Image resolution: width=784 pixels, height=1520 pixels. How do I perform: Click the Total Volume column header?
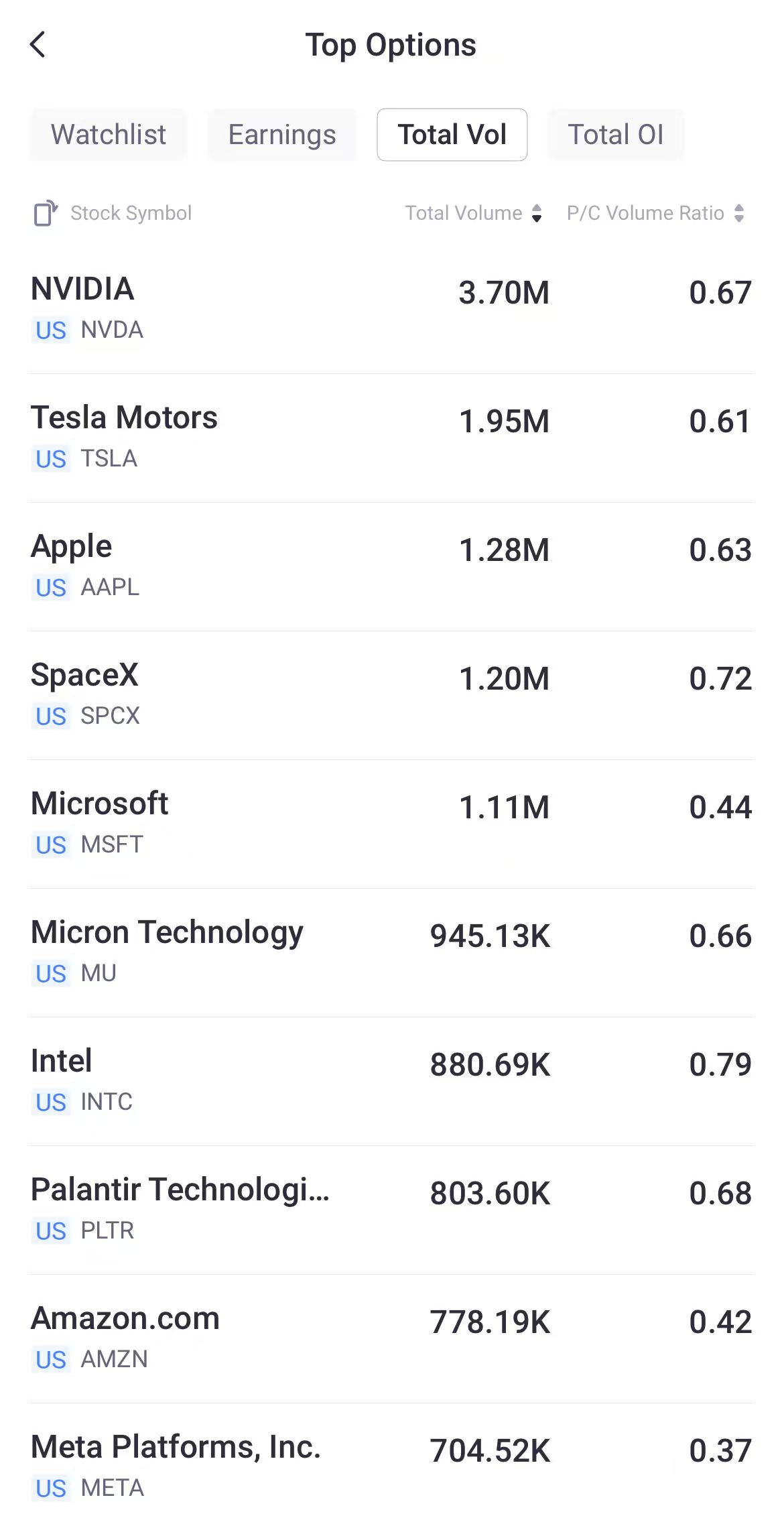pos(464,213)
